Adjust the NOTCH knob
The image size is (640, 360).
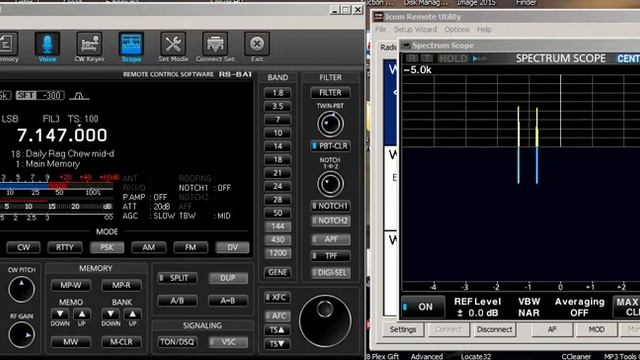(x=330, y=184)
